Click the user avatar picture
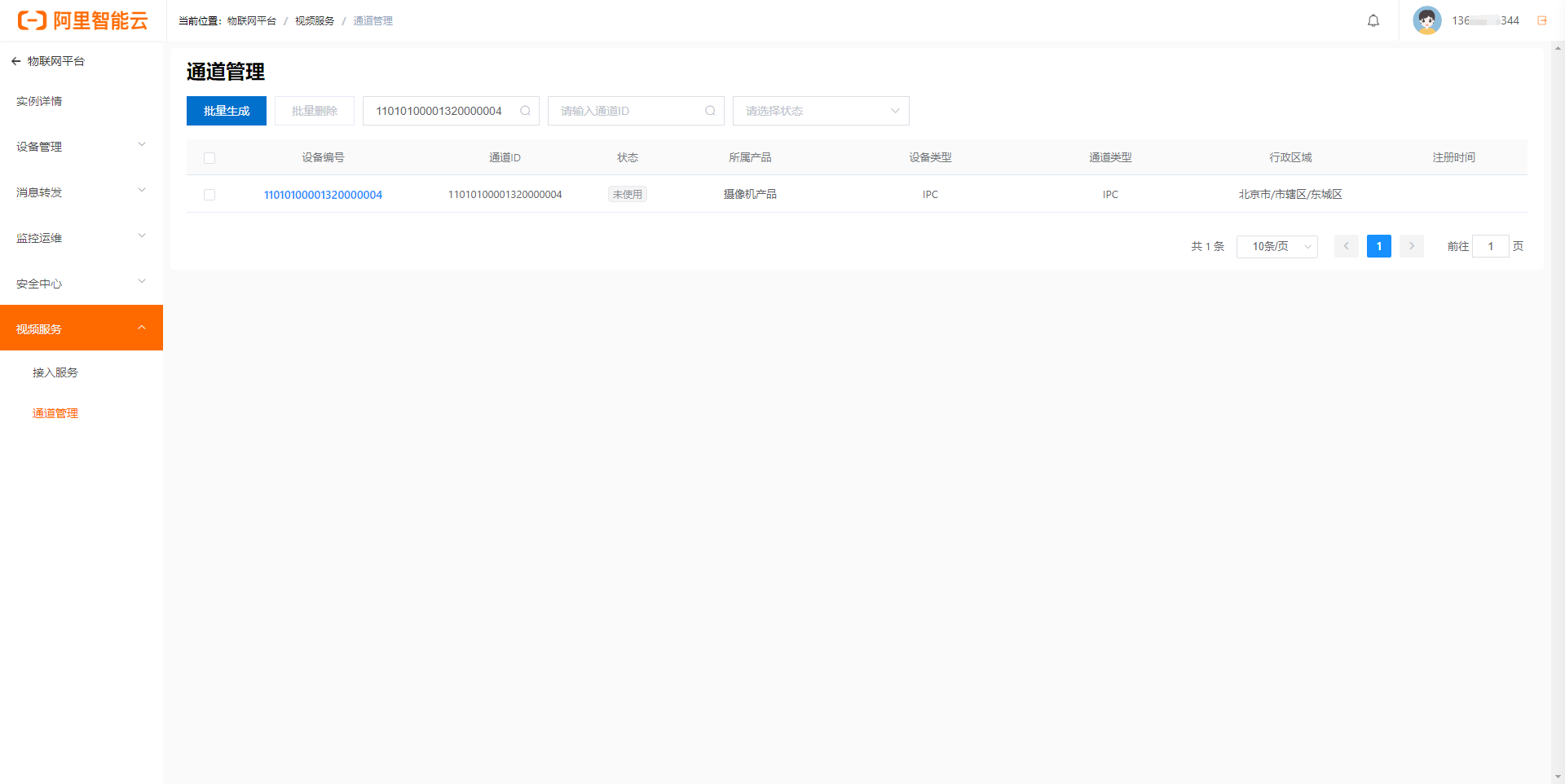The height and width of the screenshot is (784, 1565). click(1426, 20)
